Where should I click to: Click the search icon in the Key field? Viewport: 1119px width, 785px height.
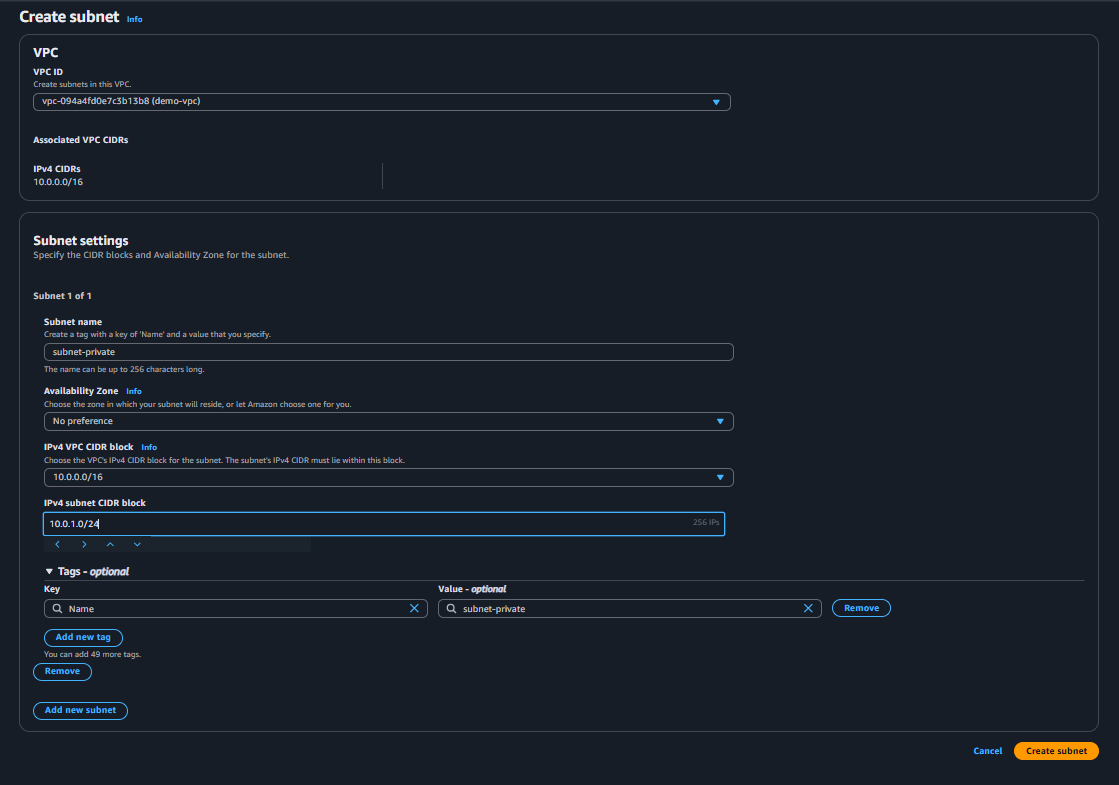pos(57,609)
